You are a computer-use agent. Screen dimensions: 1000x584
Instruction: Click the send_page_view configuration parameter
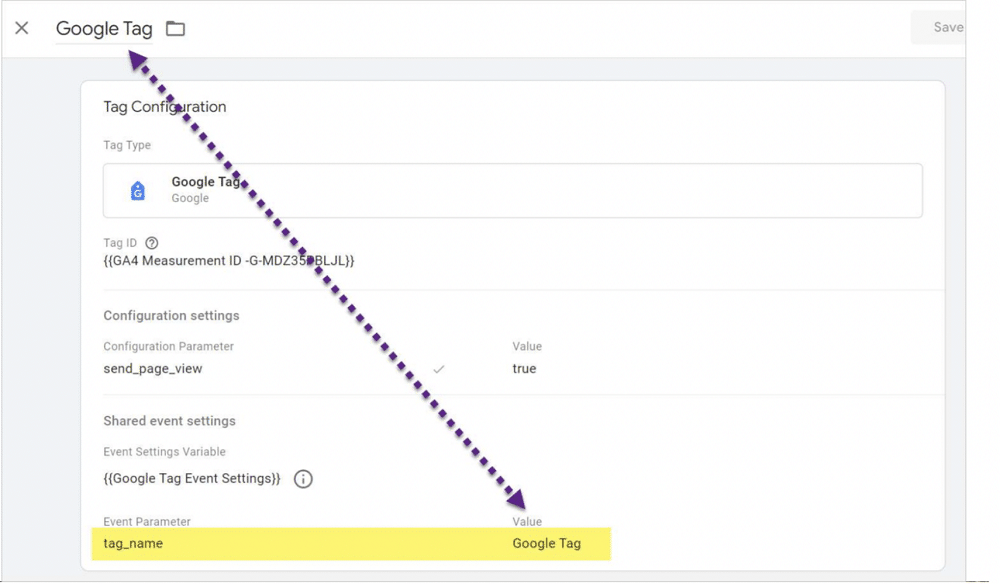pos(153,369)
